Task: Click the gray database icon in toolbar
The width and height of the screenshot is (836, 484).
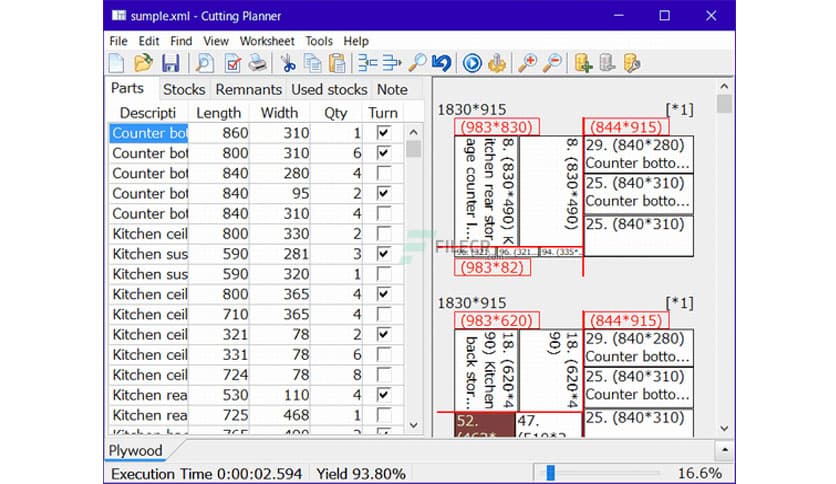Action: pos(607,63)
